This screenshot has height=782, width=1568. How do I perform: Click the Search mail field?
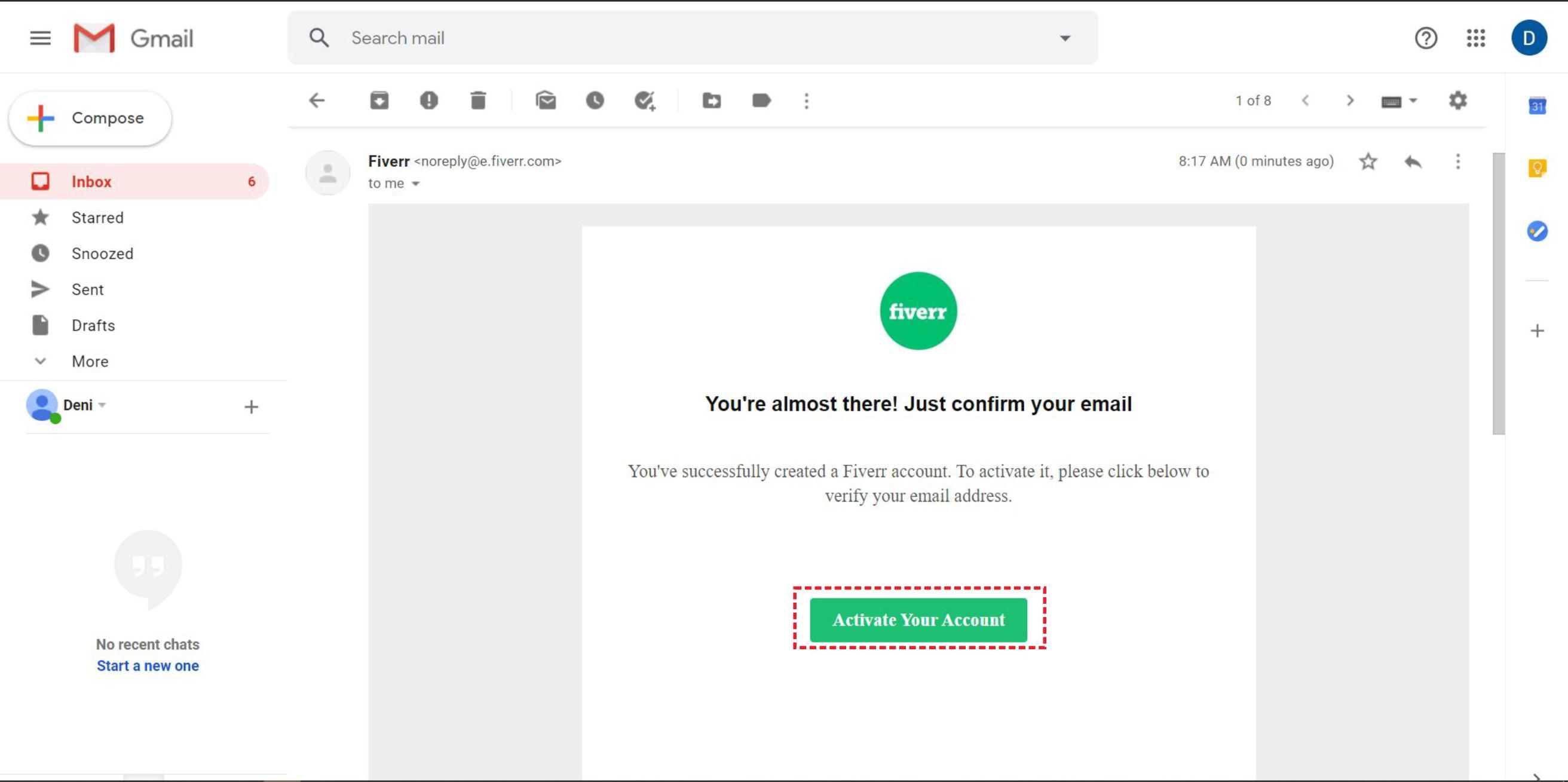click(x=669, y=38)
